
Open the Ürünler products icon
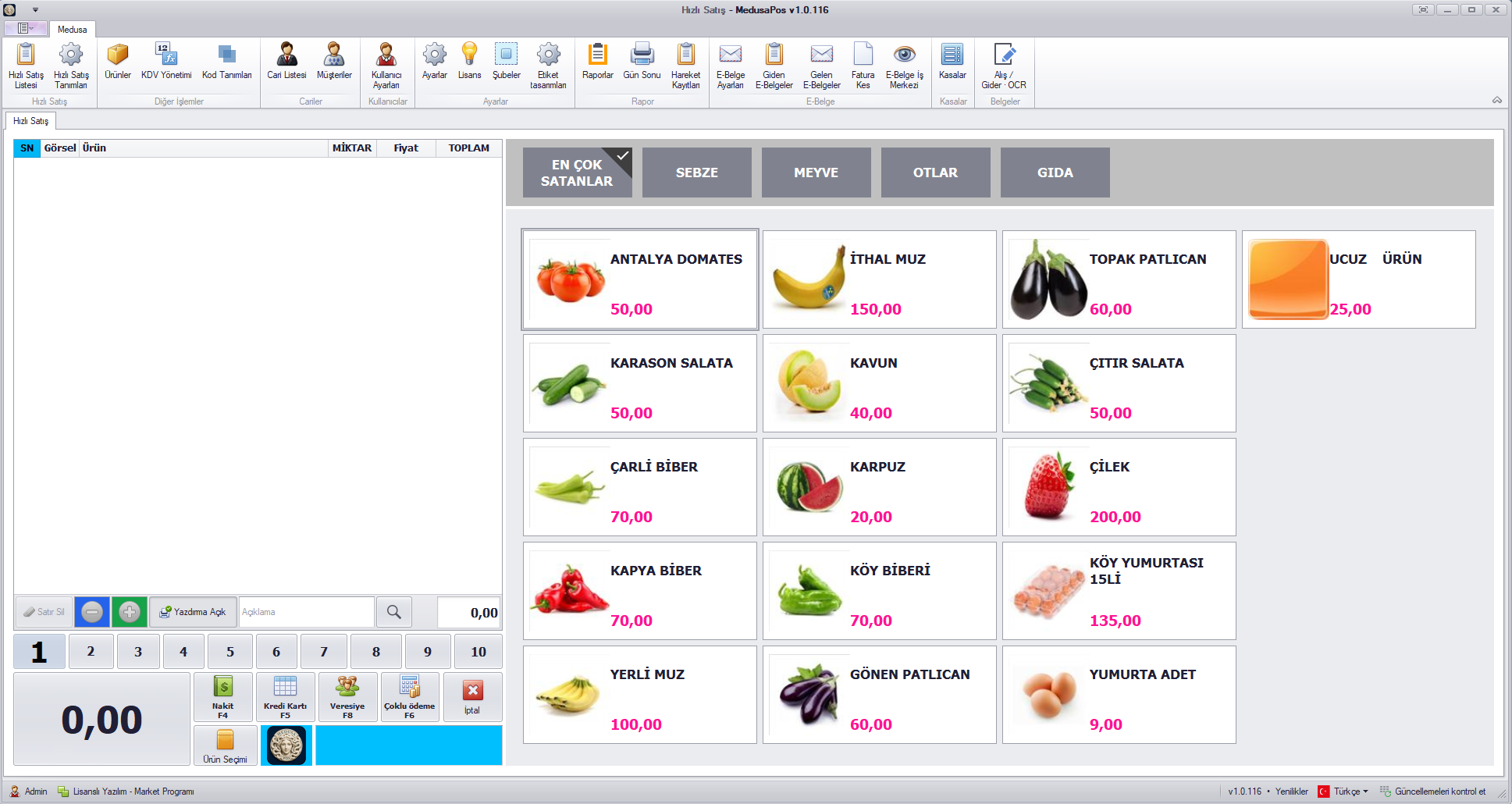click(118, 61)
